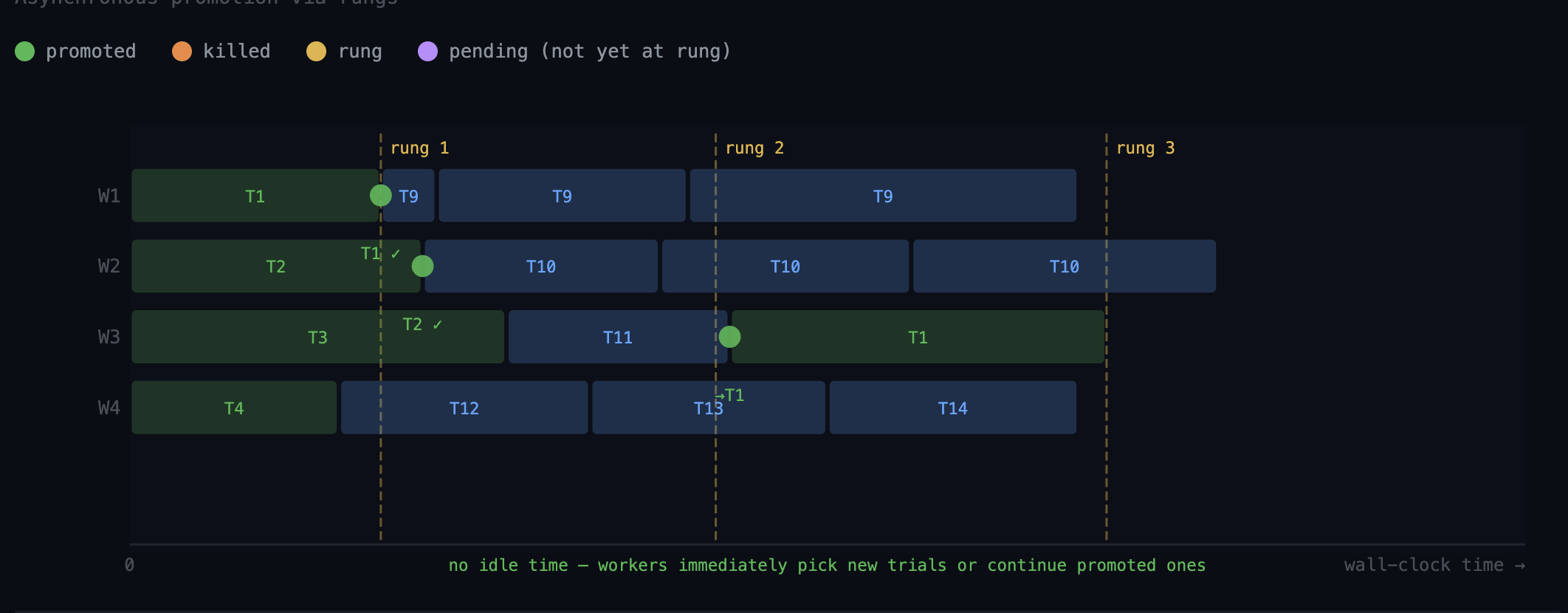Click the green T1 bar on row W1
Viewport: 1568px width, 613px height.
pyautogui.click(x=254, y=196)
